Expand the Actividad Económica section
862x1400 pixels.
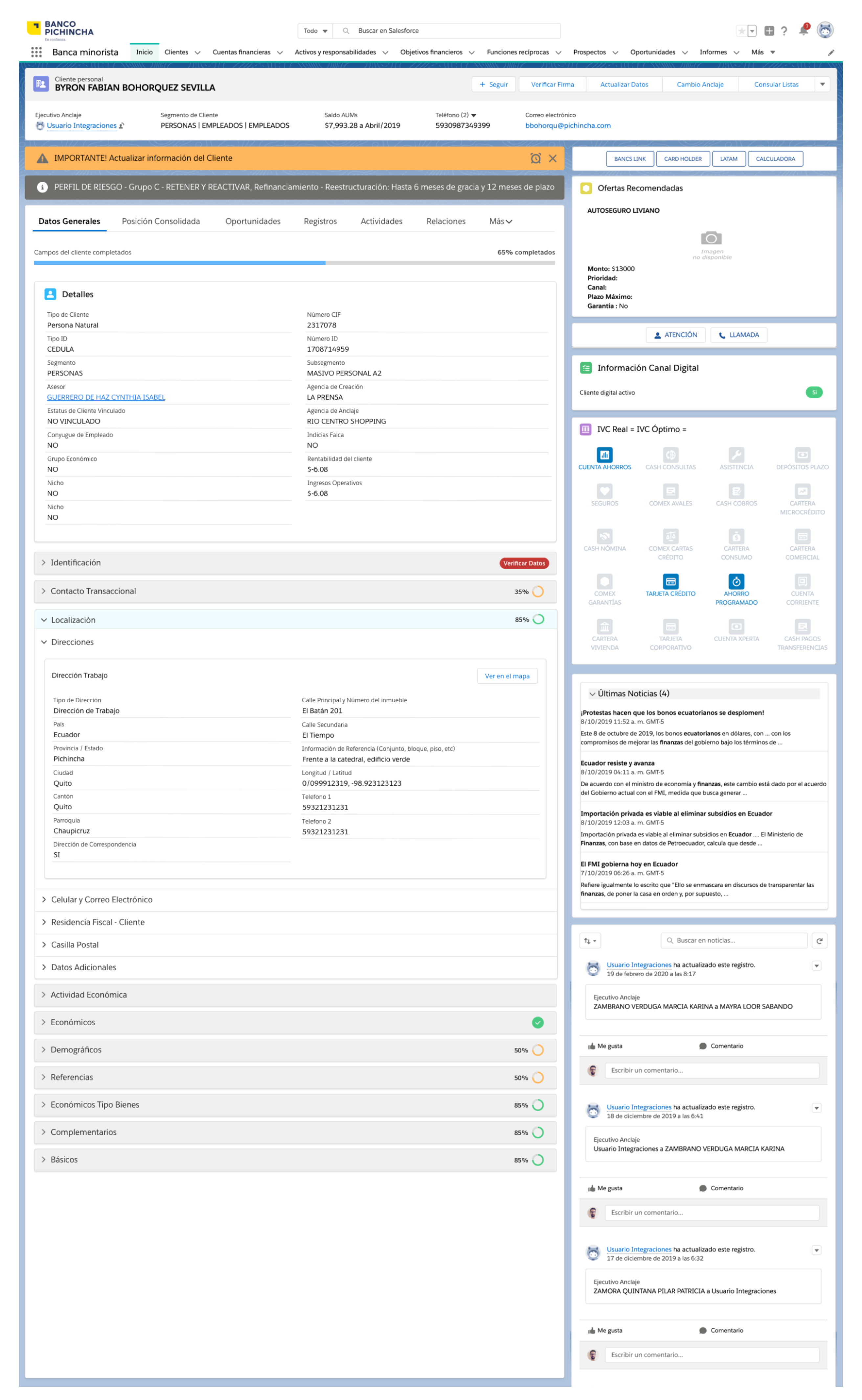[88, 995]
